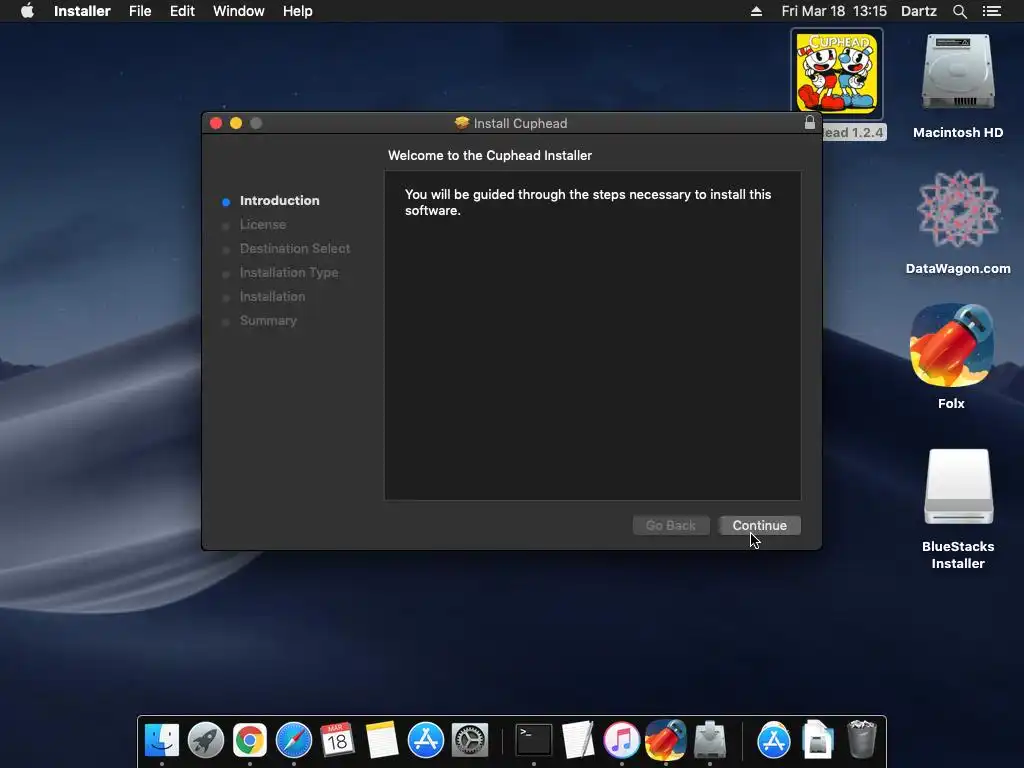Open Edit menu
This screenshot has height=768, width=1024.
182,11
